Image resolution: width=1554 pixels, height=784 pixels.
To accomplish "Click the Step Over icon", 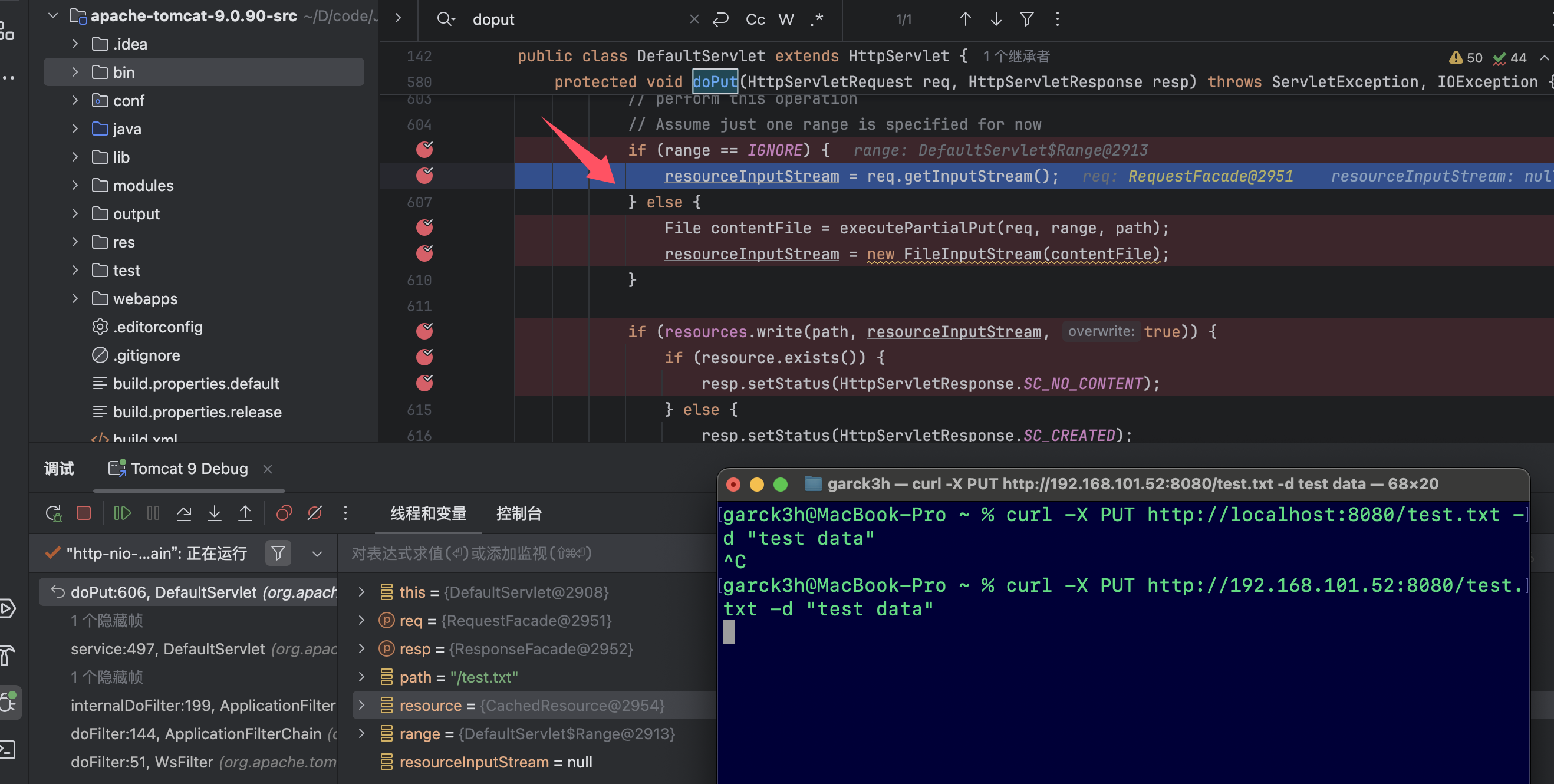I will click(x=184, y=513).
